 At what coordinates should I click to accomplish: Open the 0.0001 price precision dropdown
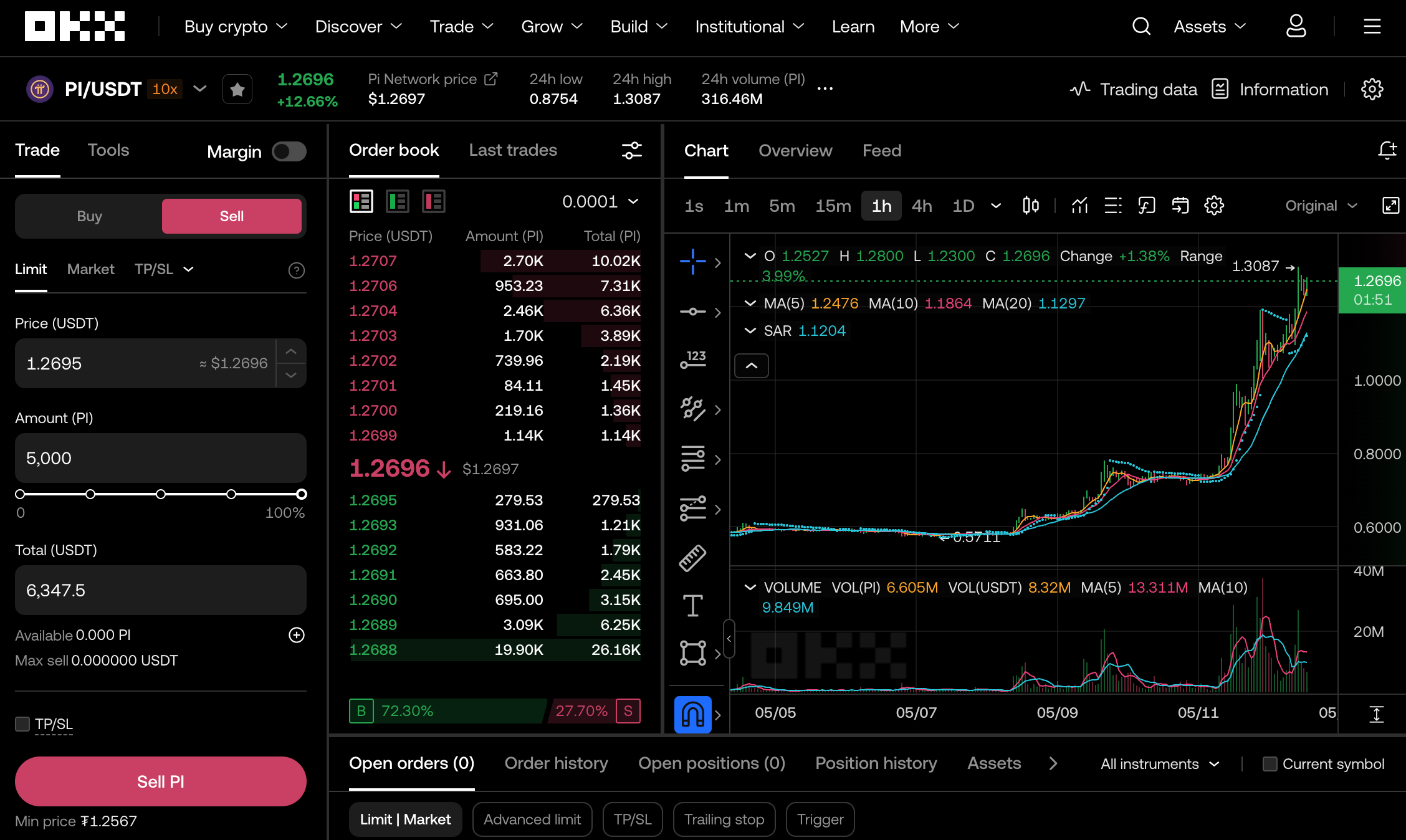pos(600,201)
